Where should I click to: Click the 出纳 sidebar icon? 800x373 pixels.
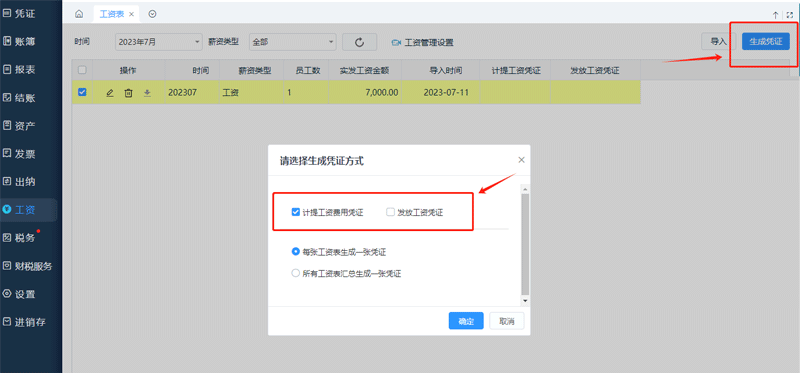coord(7,182)
